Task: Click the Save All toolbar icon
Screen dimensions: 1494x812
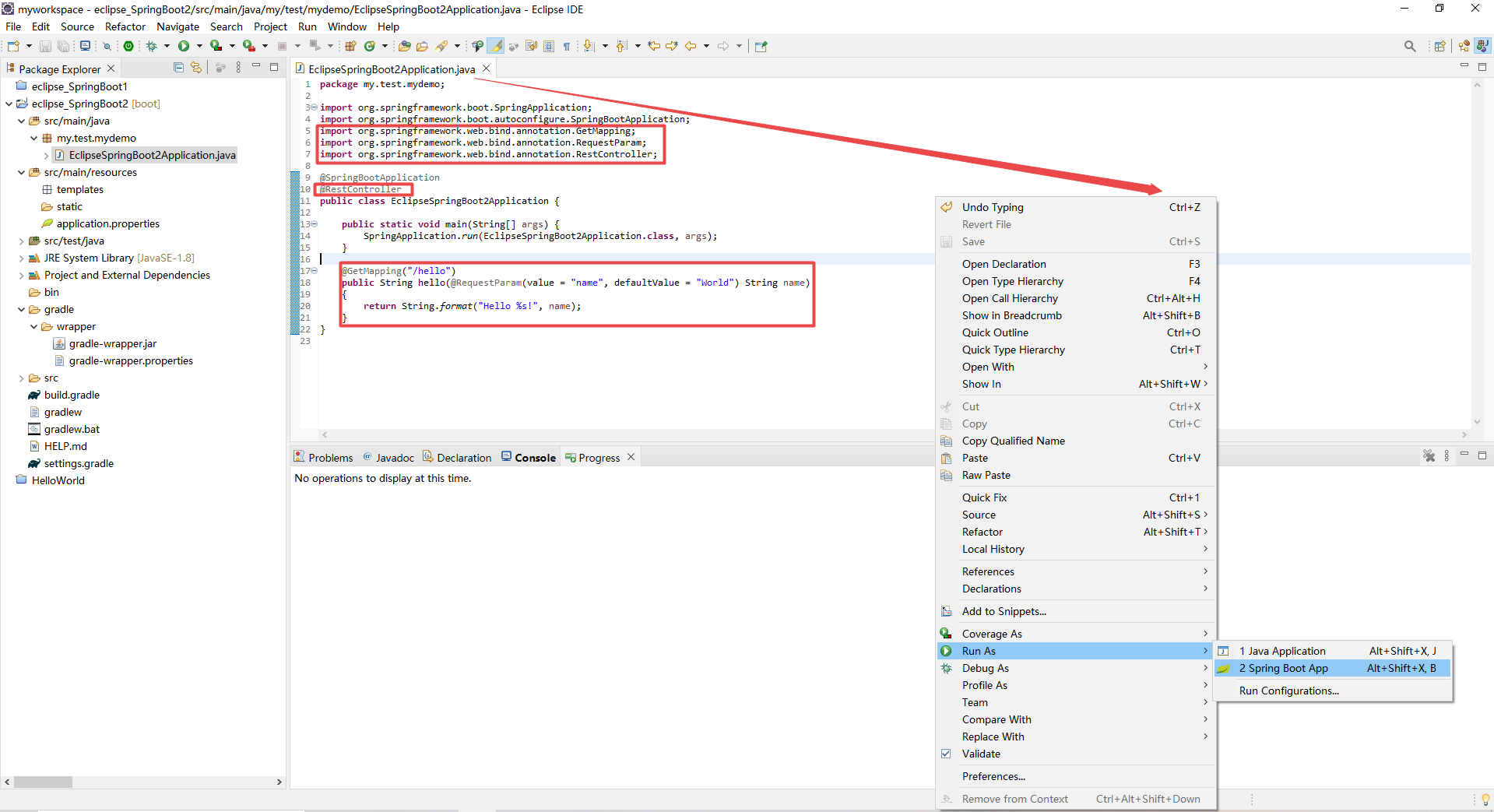Action: [x=63, y=46]
